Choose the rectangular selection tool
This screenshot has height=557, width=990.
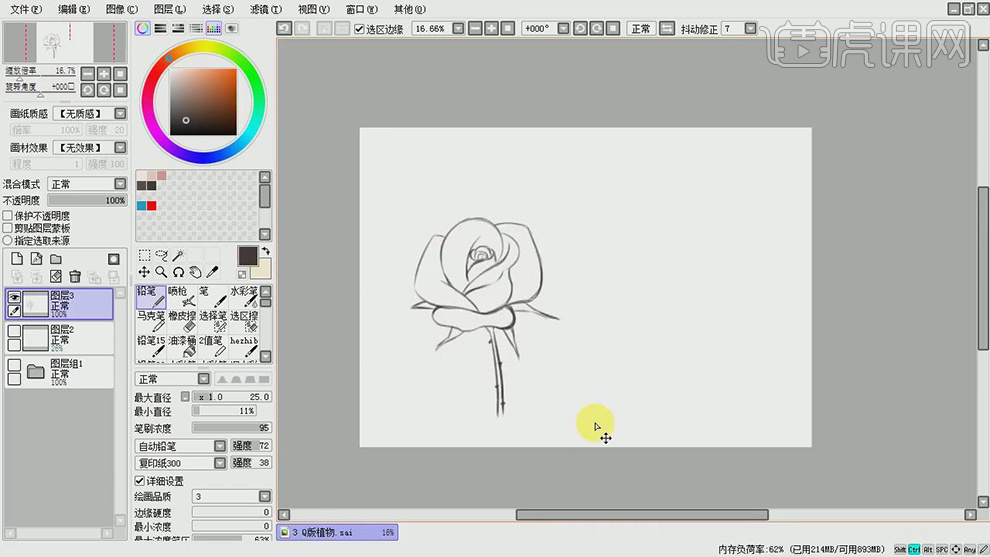click(144, 256)
